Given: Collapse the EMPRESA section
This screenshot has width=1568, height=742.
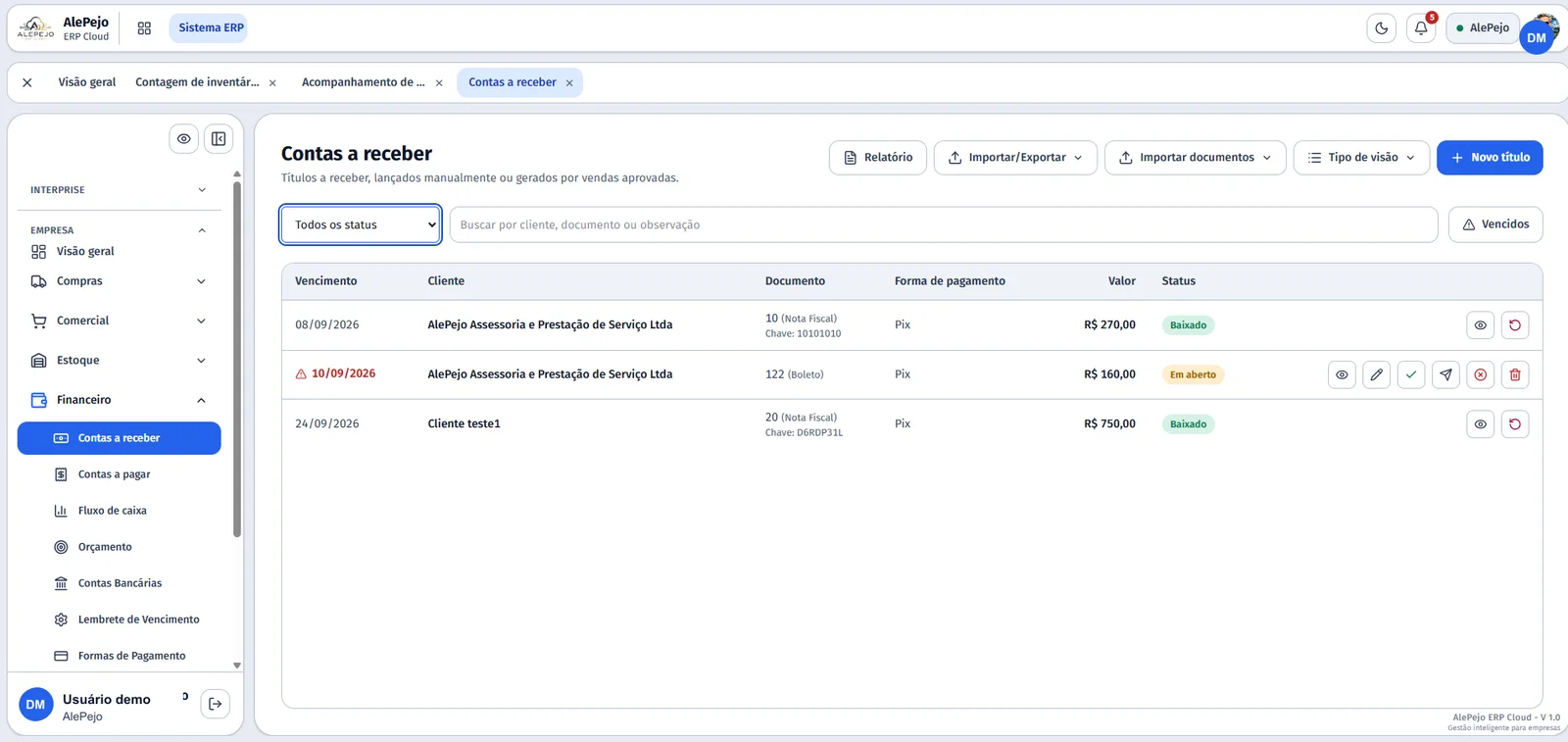Looking at the screenshot, I should 119,230.
